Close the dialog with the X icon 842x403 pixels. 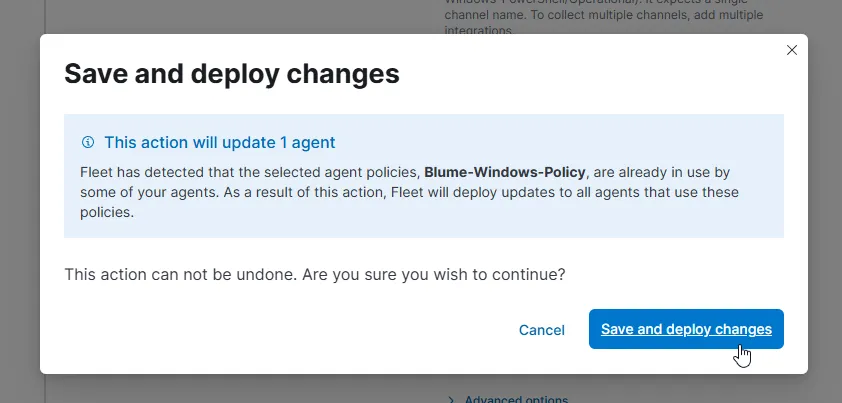click(x=792, y=50)
